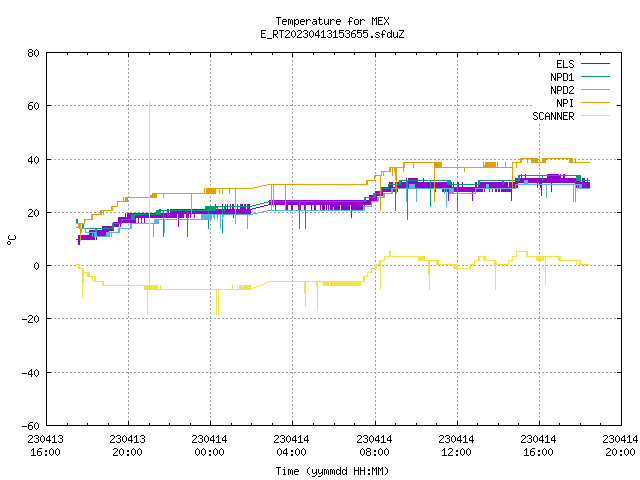This screenshot has width=640, height=480.
Task: Click the °C y-axis unit label
Action: (x=11, y=240)
